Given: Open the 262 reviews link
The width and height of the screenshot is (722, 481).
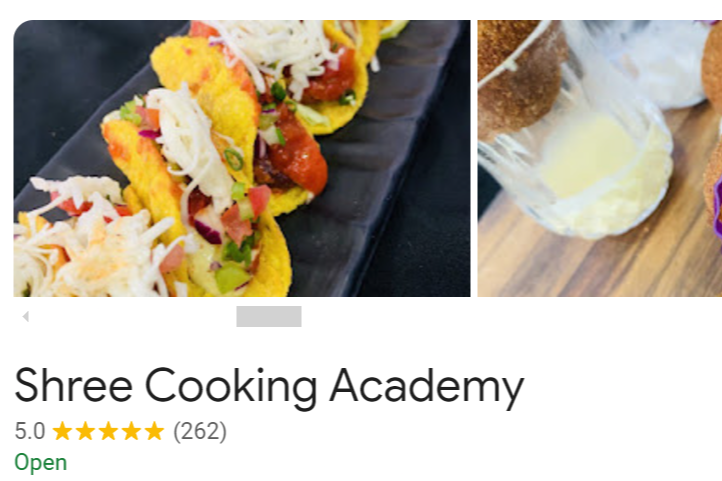Looking at the screenshot, I should 200,432.
